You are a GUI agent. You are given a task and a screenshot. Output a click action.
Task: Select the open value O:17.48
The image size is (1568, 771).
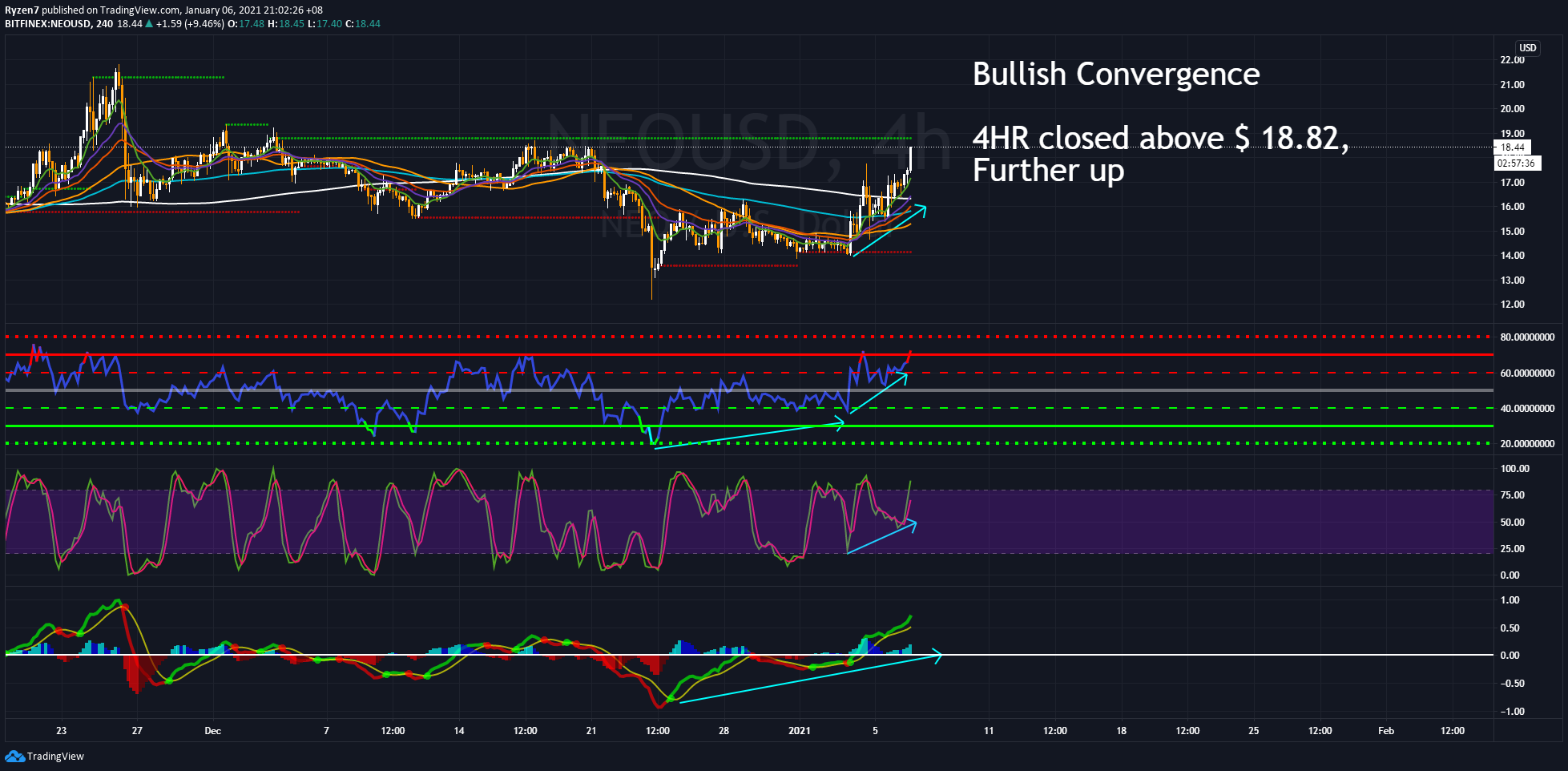click(246, 24)
